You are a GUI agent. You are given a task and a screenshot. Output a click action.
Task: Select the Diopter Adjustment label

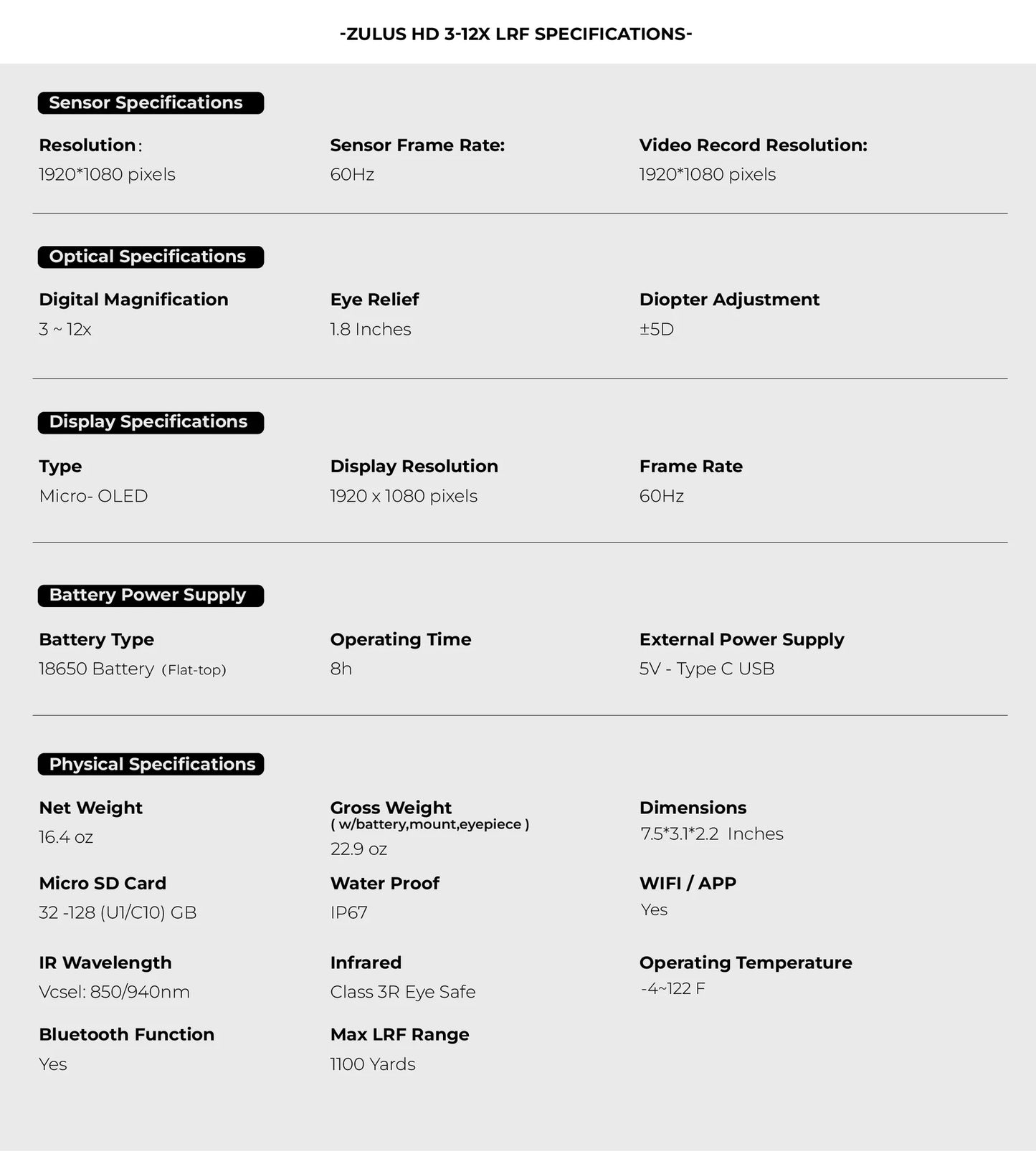tap(729, 300)
